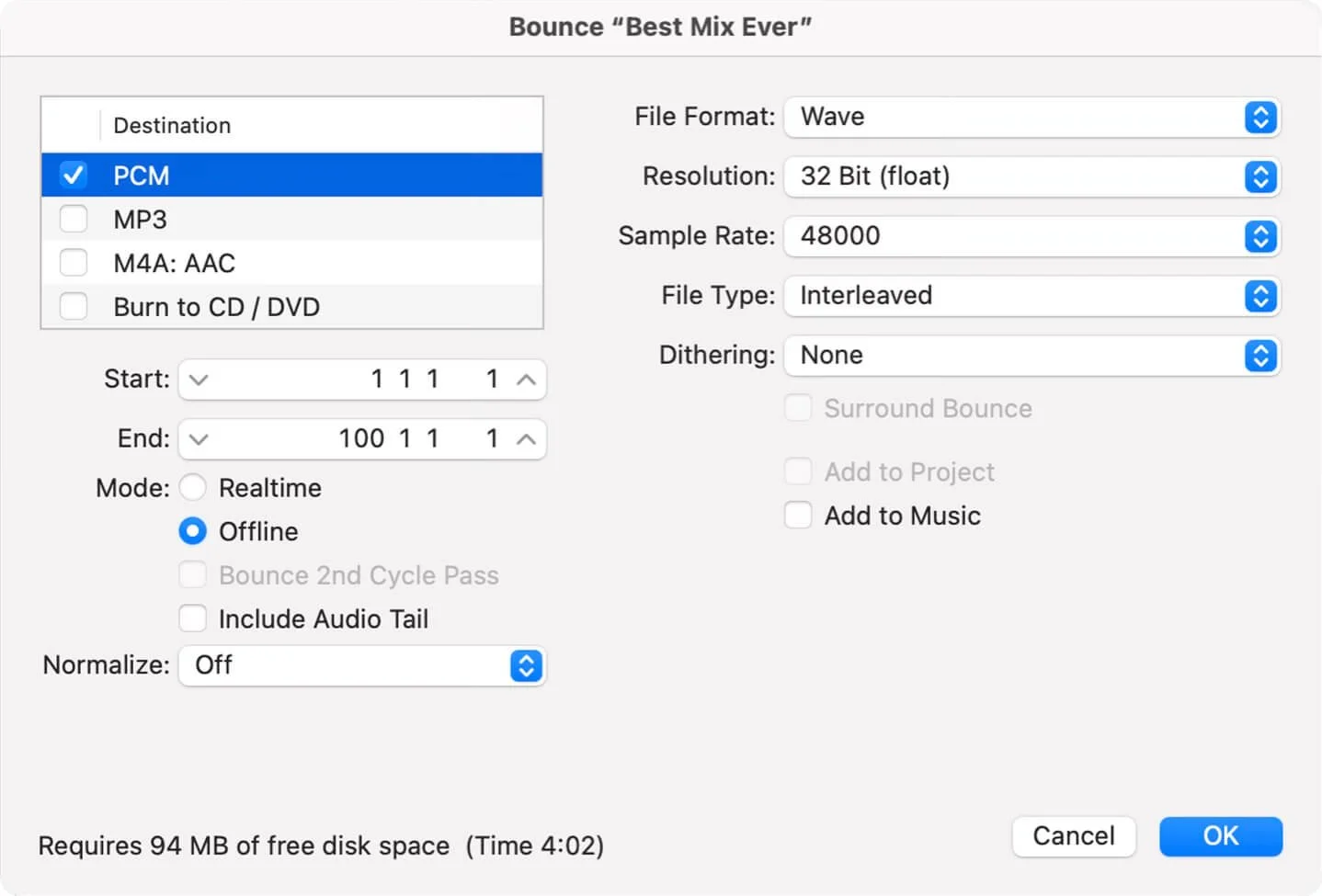Viewport: 1322px width, 896px height.
Task: Select the Offline bounce mode
Action: [x=192, y=531]
